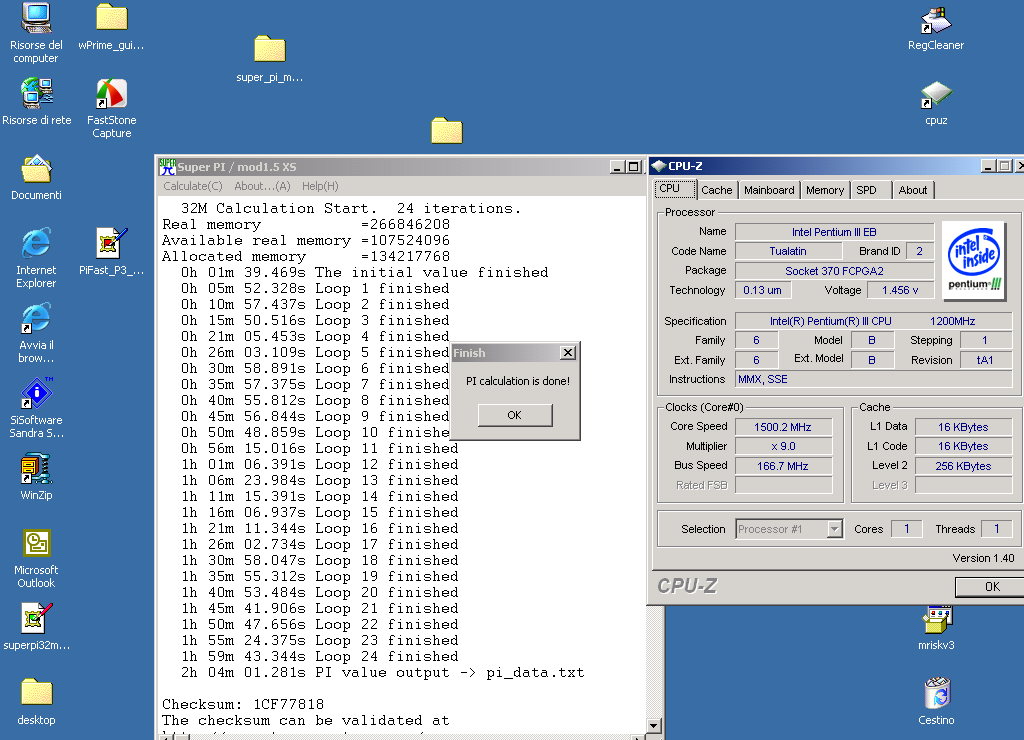This screenshot has height=740, width=1024.
Task: Click the Bus Speed 166.7 MHz field
Action: pyautogui.click(x=783, y=466)
